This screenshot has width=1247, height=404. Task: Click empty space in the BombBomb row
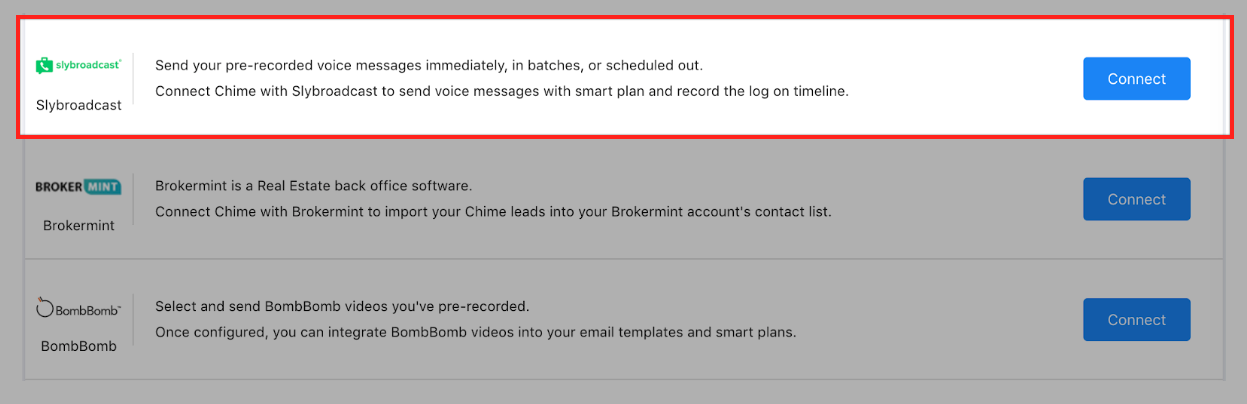(x=940, y=320)
